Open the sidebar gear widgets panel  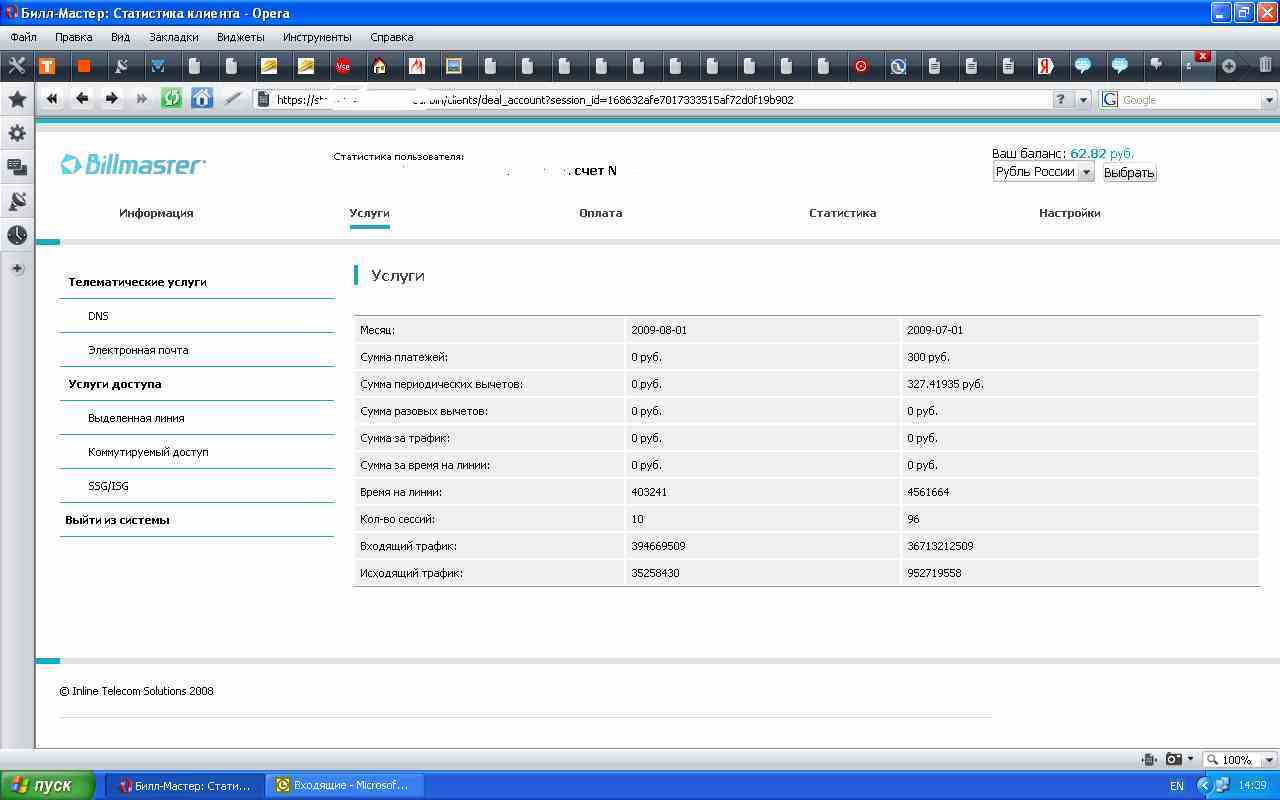17,133
